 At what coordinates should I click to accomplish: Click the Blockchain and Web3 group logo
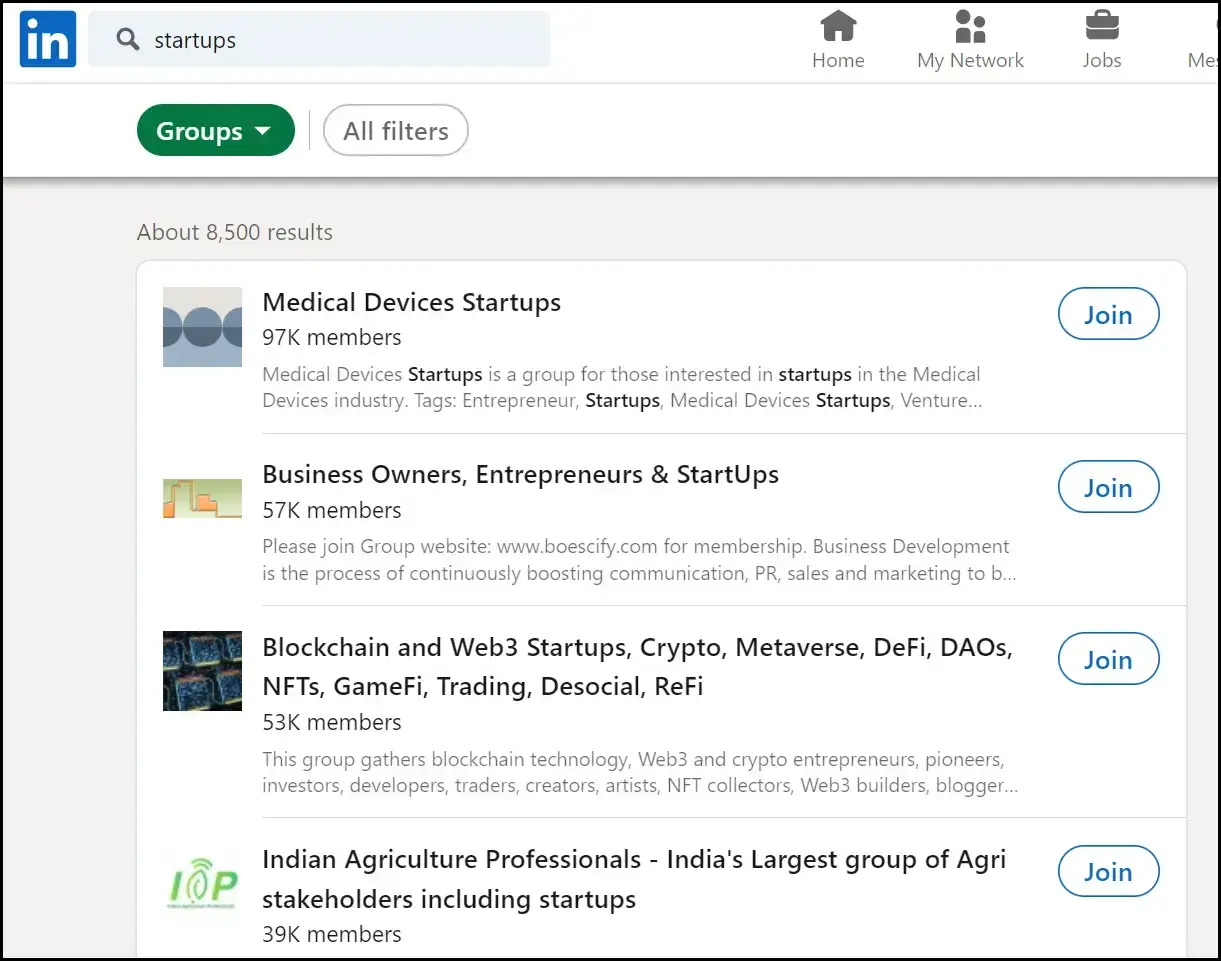click(x=202, y=670)
